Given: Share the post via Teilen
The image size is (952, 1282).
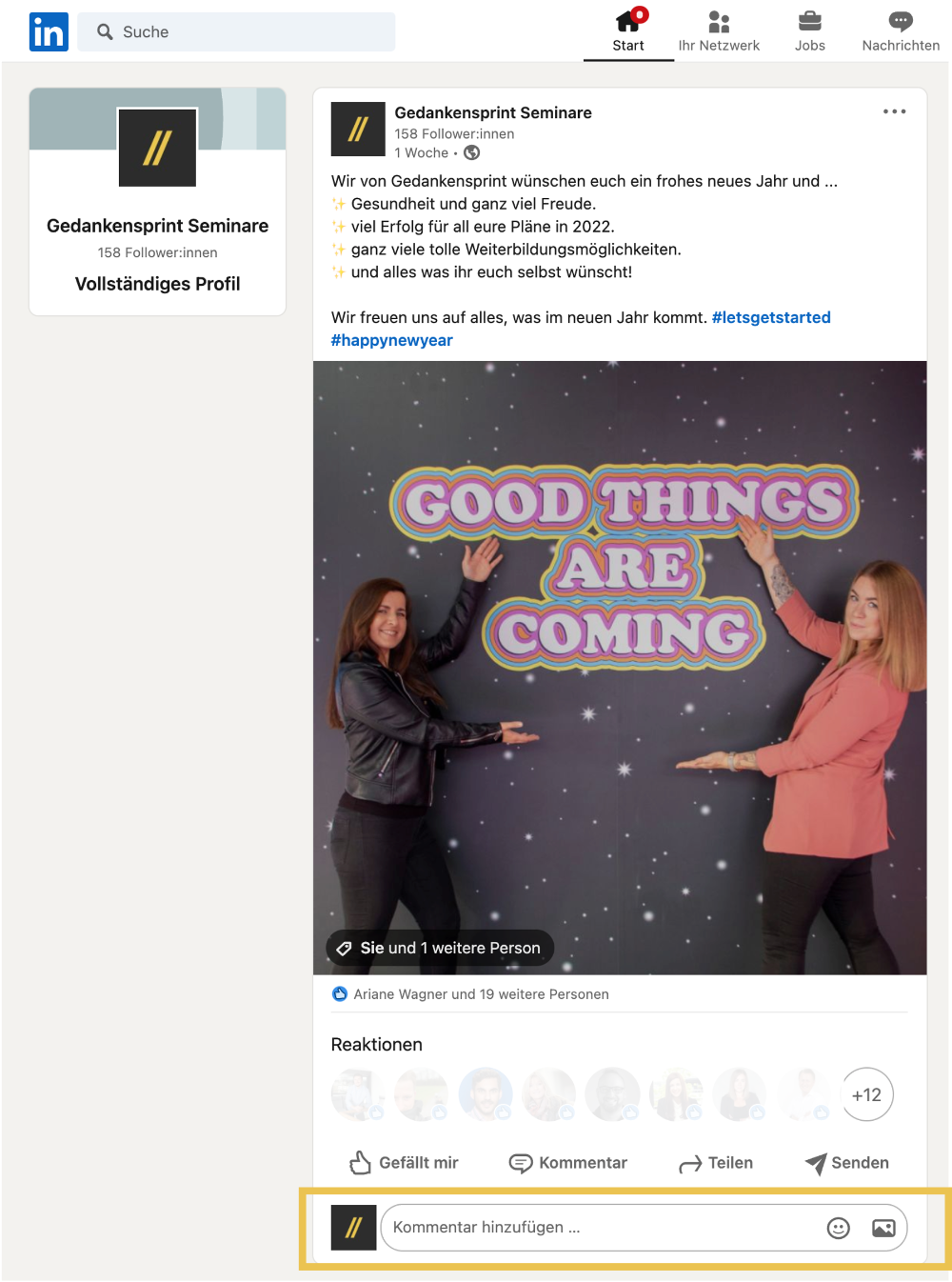Looking at the screenshot, I should (x=716, y=1162).
